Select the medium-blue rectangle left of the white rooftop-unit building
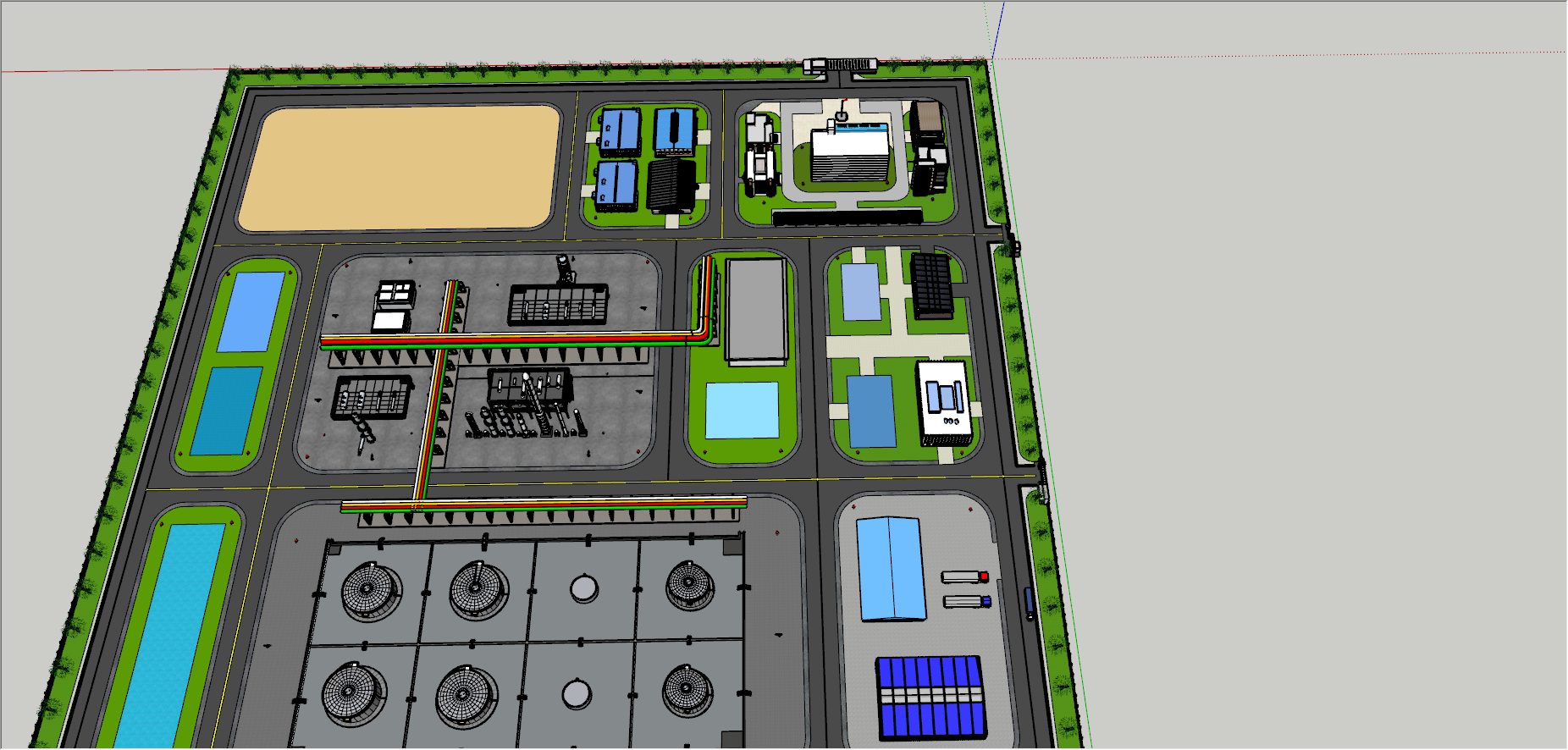This screenshot has width=1568, height=750. pos(871,411)
